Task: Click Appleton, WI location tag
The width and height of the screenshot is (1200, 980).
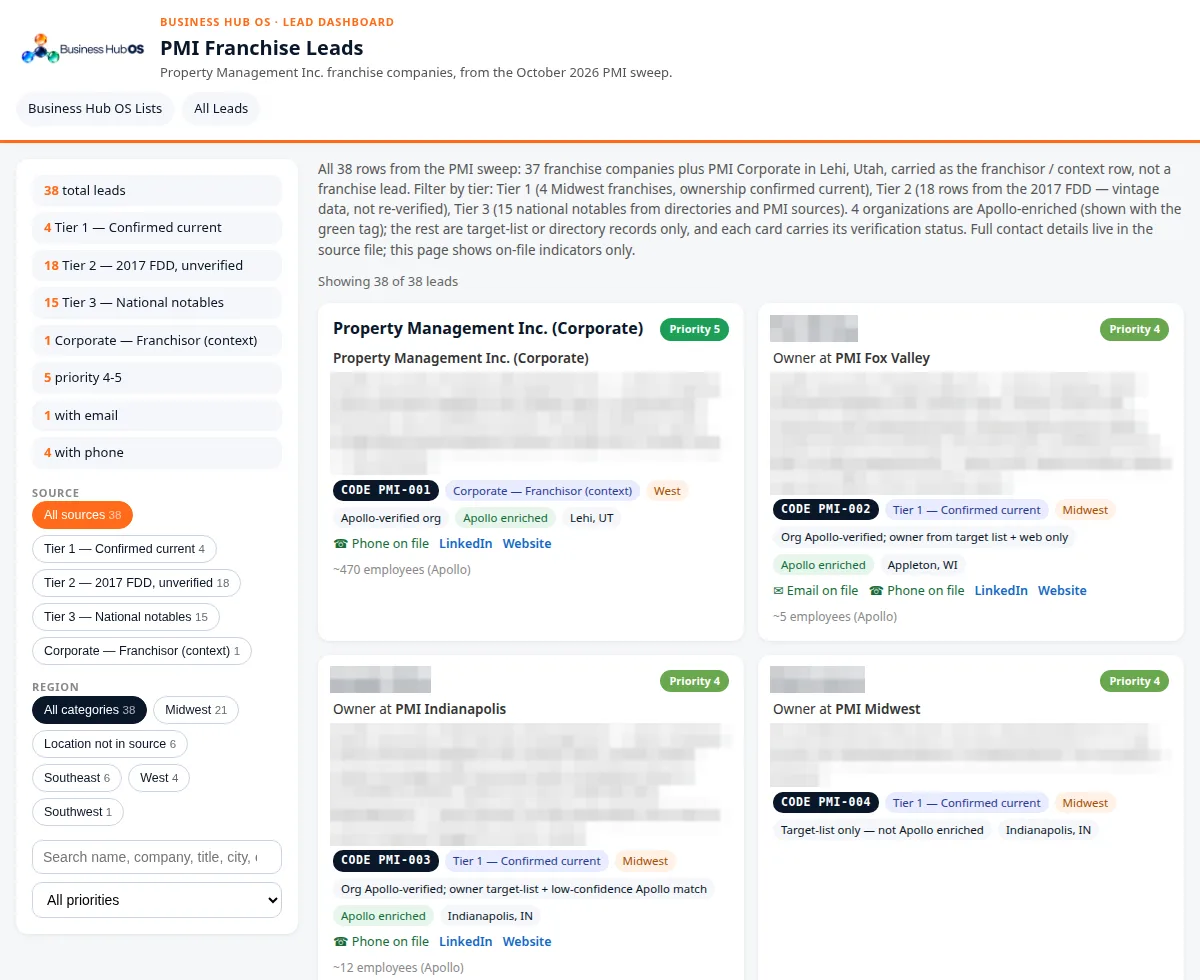Action: click(x=923, y=565)
